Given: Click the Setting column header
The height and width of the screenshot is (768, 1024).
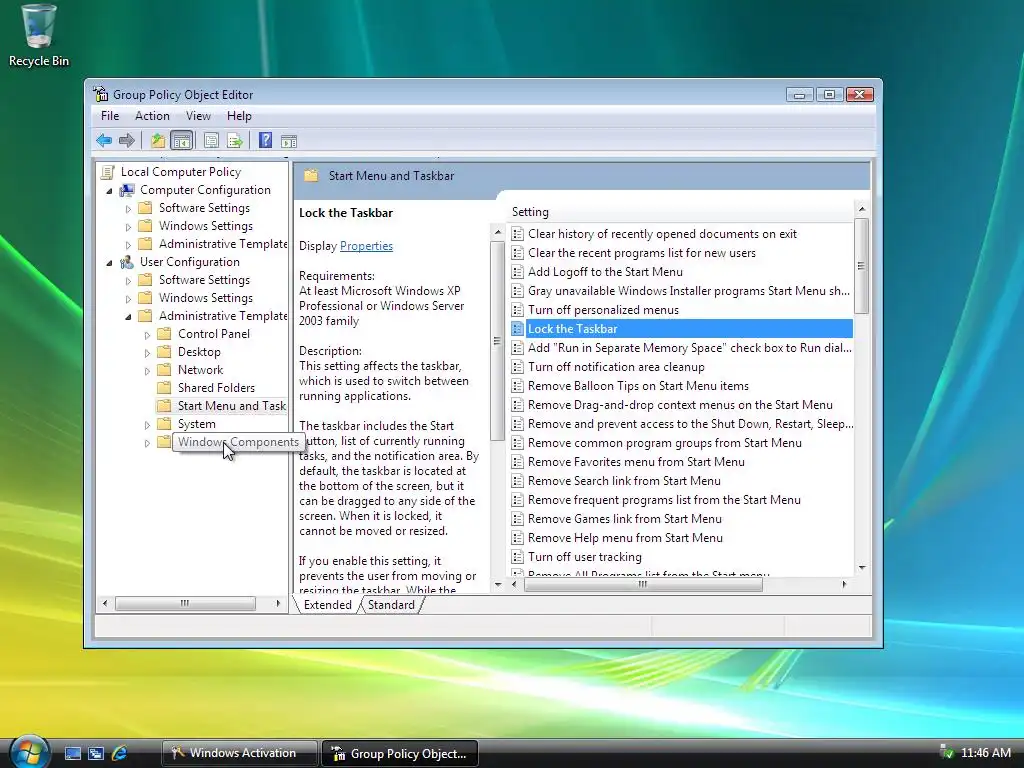Looking at the screenshot, I should point(679,212).
